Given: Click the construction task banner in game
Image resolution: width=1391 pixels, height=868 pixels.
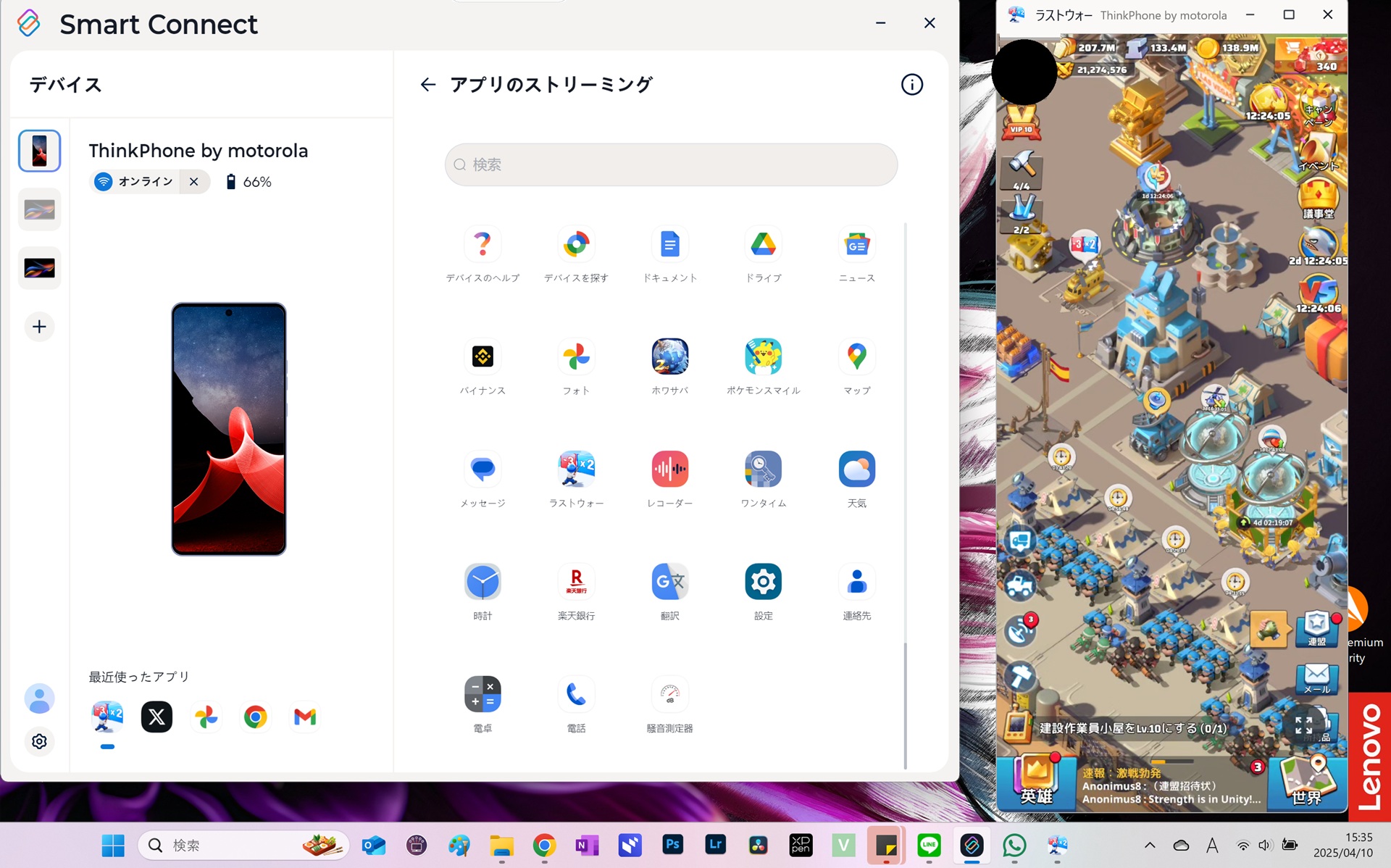Looking at the screenshot, I should pos(1134,728).
